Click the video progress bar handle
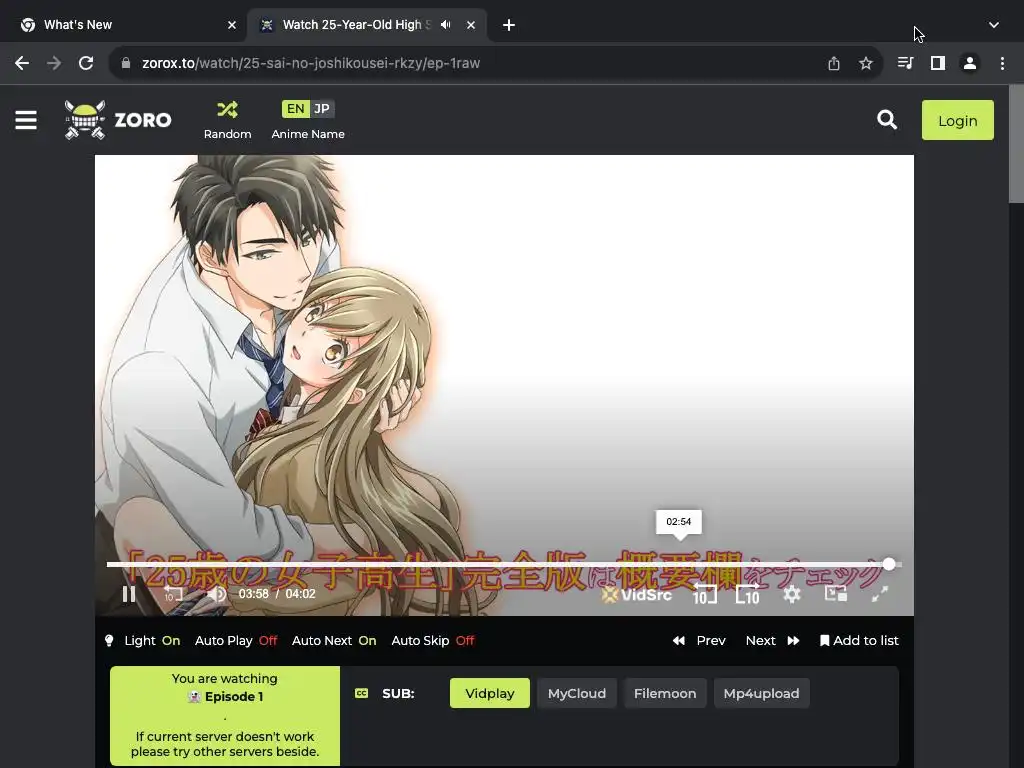 (x=889, y=564)
